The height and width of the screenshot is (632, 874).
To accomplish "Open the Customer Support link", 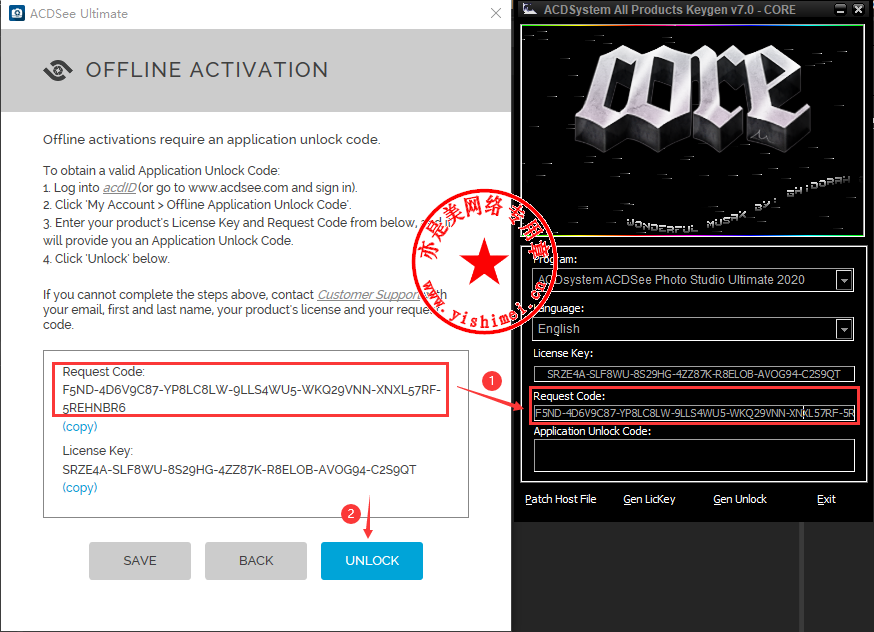I will tap(368, 294).
